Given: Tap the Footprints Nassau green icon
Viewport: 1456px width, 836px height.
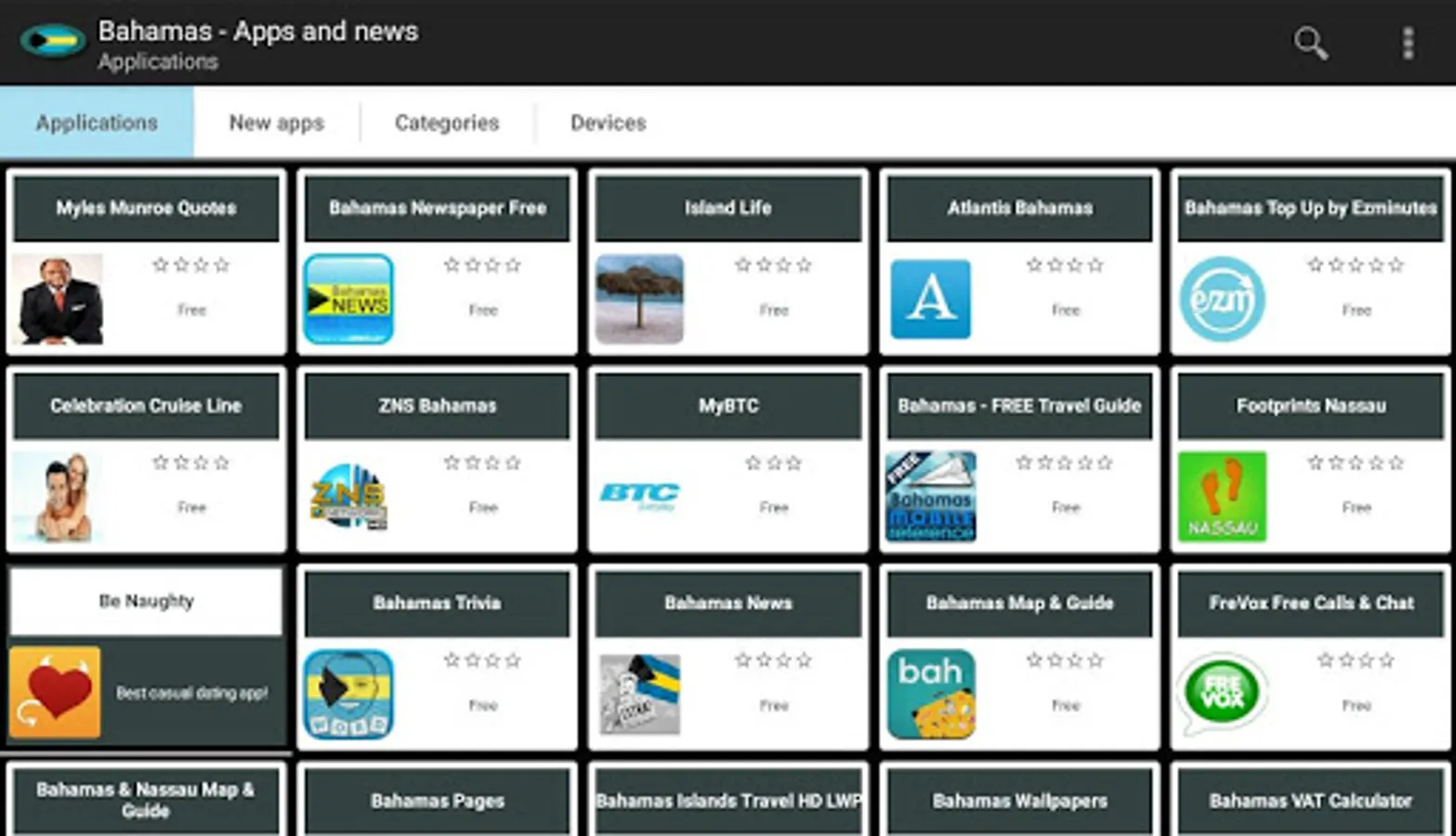Looking at the screenshot, I should [1222, 497].
